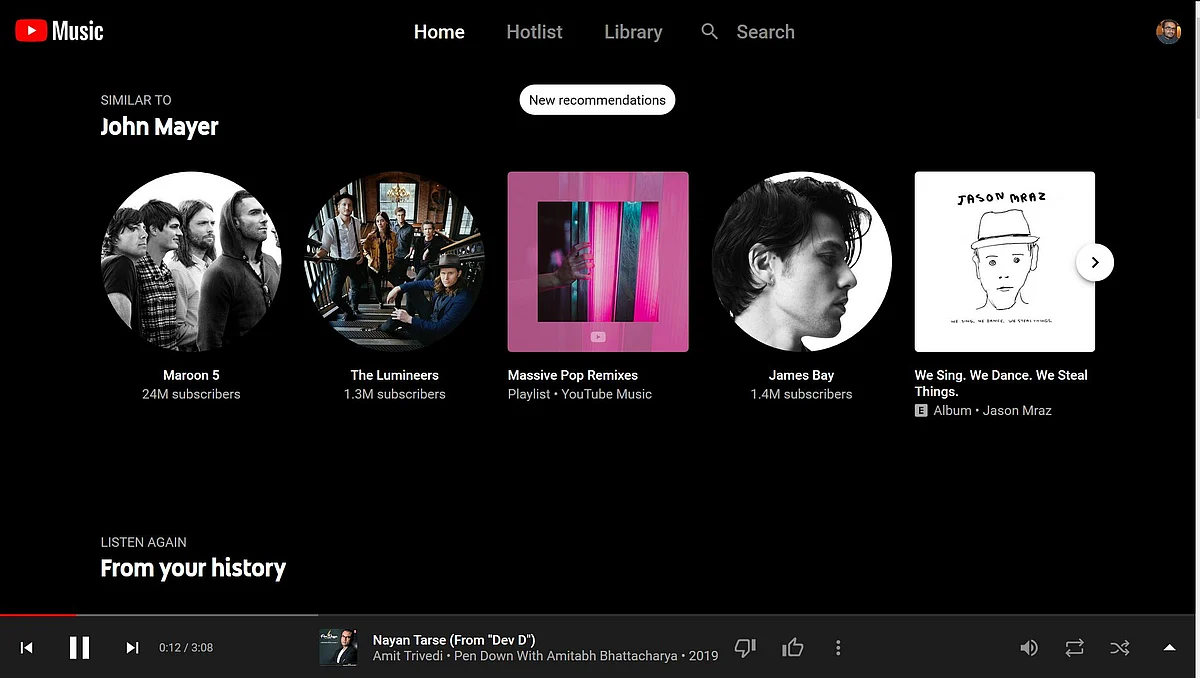Like the current song with thumbs up
The height and width of the screenshot is (678, 1200).
point(793,648)
